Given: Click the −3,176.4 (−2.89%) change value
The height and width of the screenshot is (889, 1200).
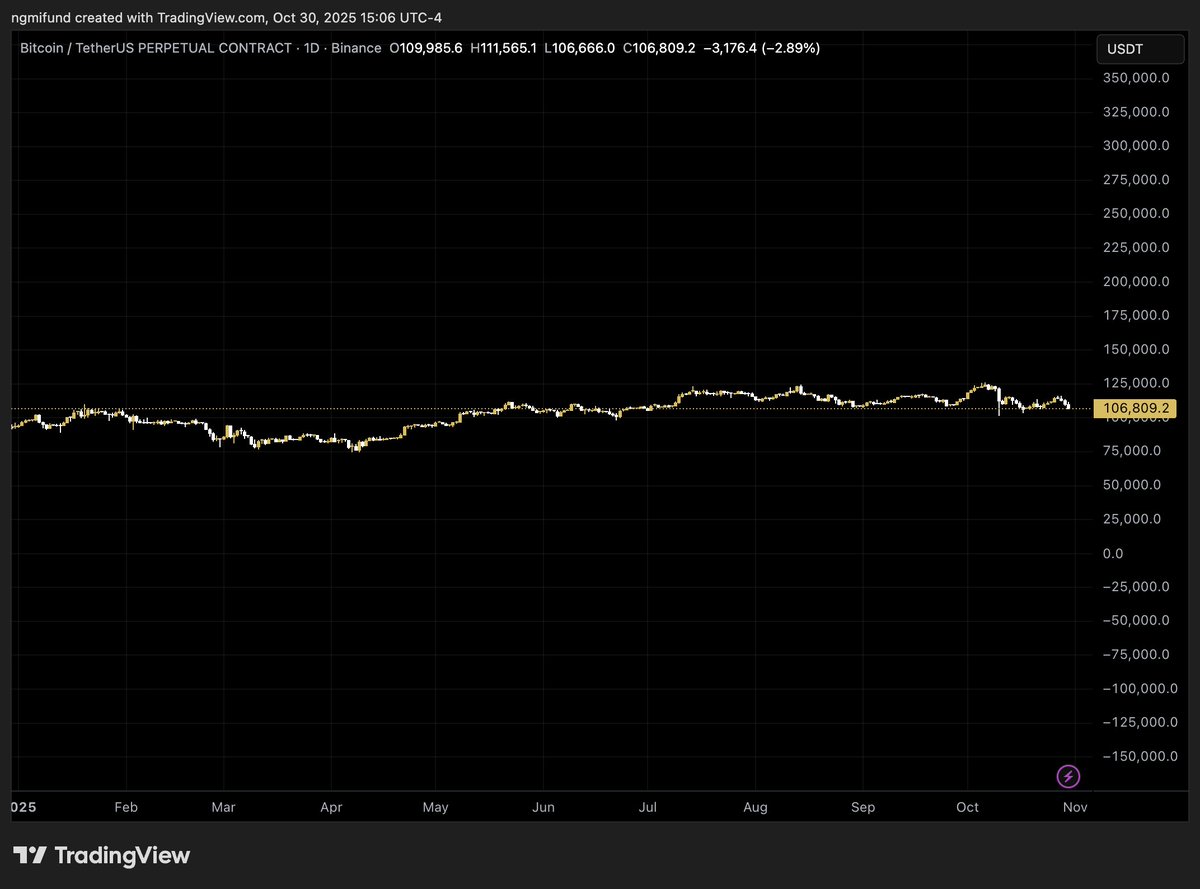Looking at the screenshot, I should (762, 48).
